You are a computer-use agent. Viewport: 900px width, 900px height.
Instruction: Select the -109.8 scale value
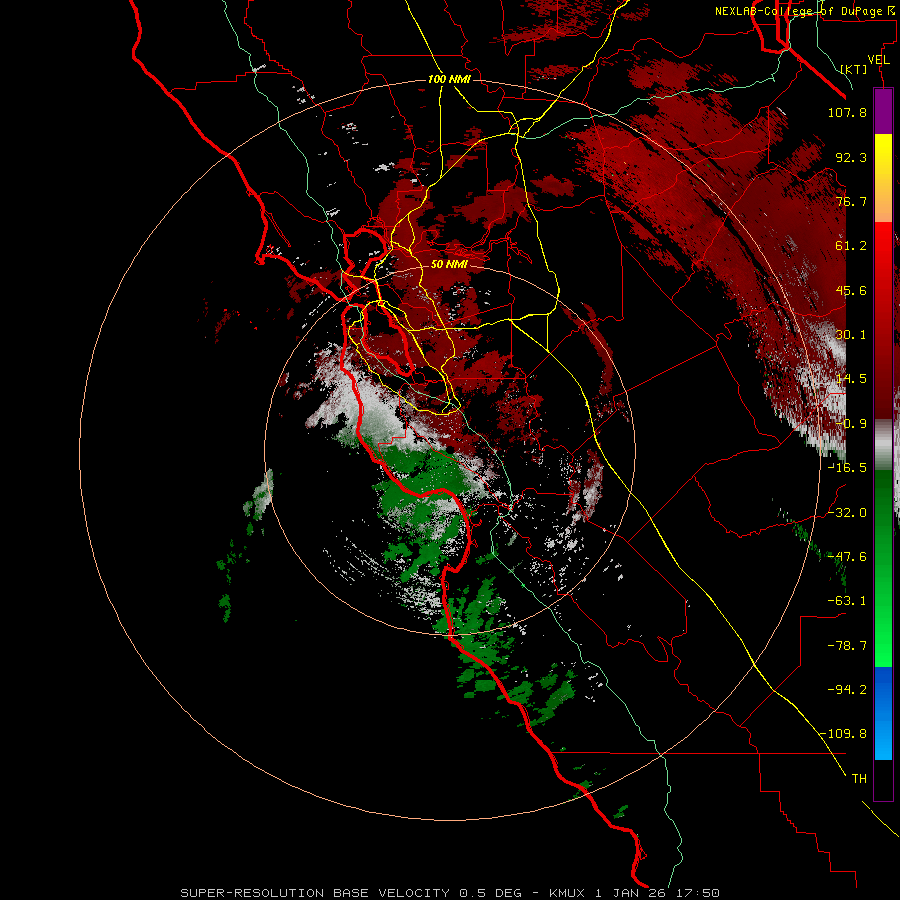coord(843,734)
